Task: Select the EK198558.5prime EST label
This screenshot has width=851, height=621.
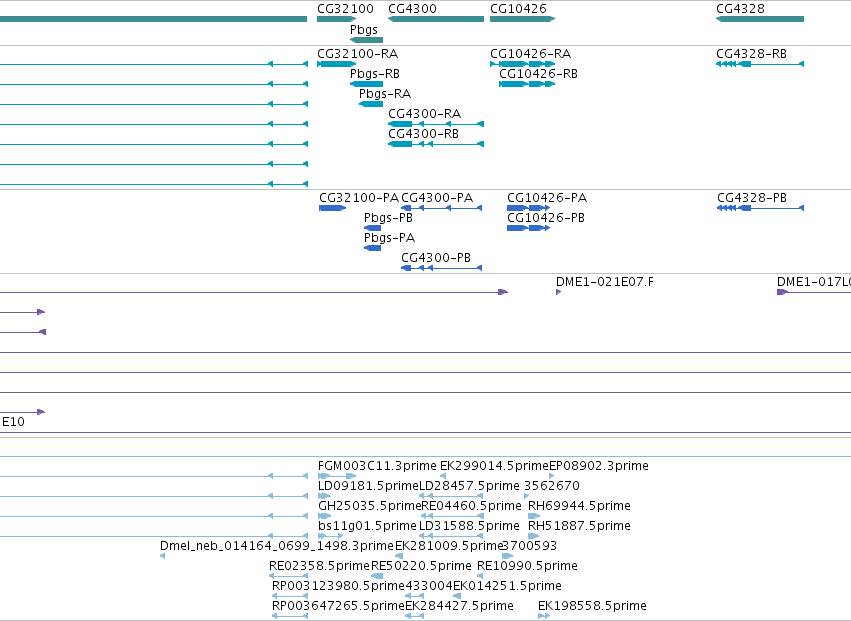Action: [x=592, y=606]
